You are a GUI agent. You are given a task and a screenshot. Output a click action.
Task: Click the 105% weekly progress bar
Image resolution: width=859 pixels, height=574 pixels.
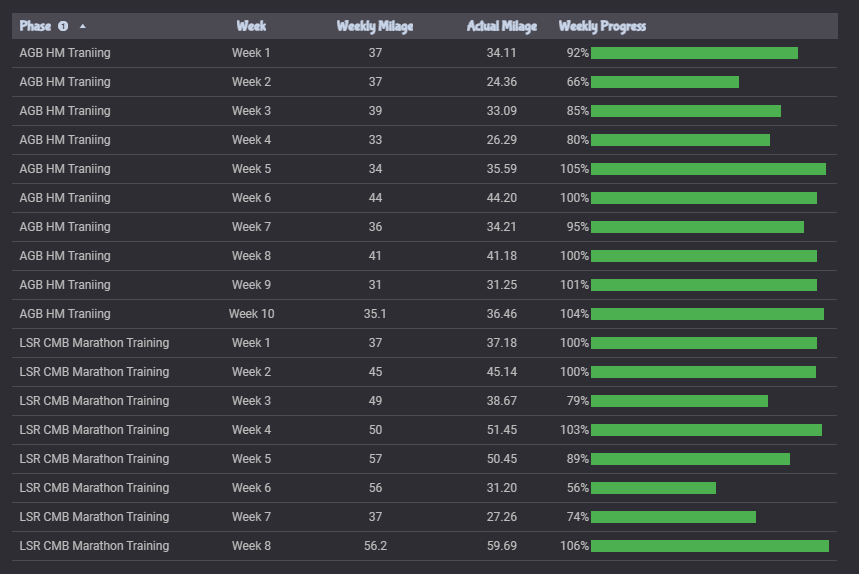(708, 169)
